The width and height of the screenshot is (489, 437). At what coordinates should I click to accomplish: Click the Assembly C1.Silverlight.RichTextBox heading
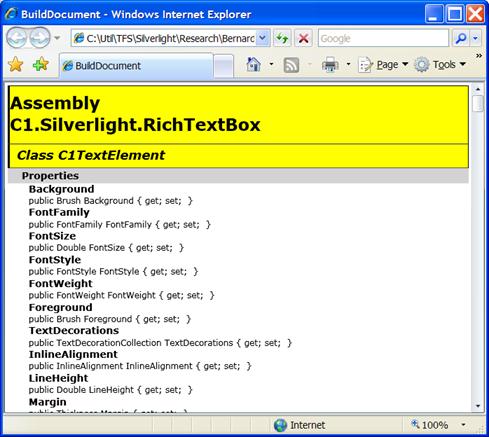(x=135, y=114)
